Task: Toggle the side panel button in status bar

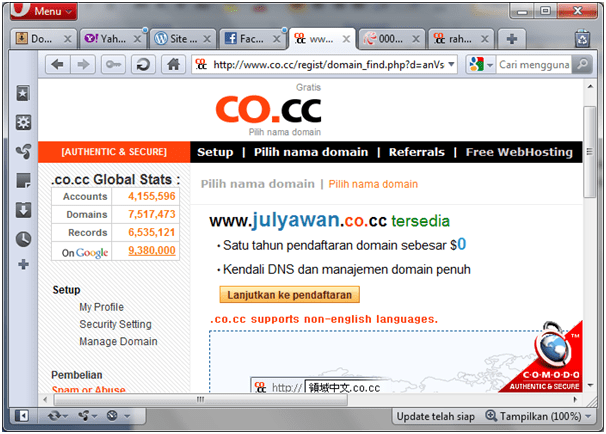Action: tap(22, 415)
